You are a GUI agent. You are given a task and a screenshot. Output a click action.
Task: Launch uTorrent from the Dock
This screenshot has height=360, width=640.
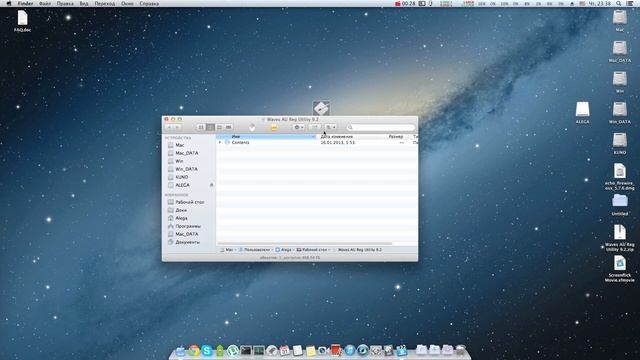coord(233,351)
